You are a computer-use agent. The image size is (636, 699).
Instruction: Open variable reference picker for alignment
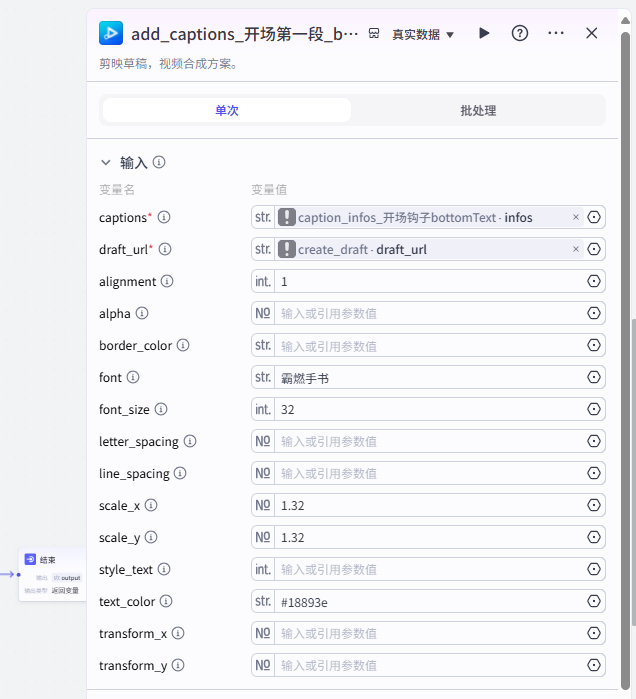(x=594, y=281)
